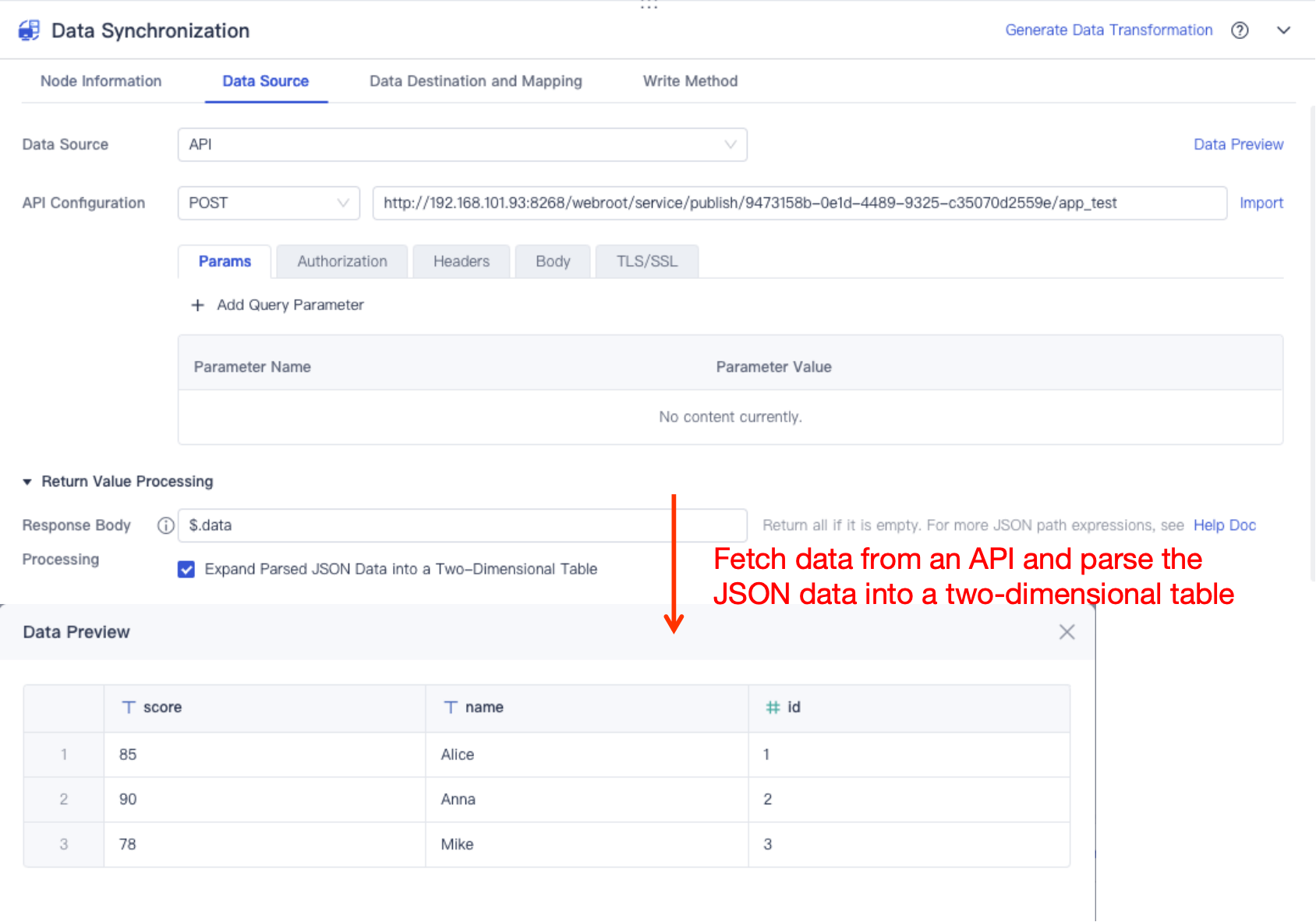Click the API URL input field
1316x922 pixels.
point(800,203)
